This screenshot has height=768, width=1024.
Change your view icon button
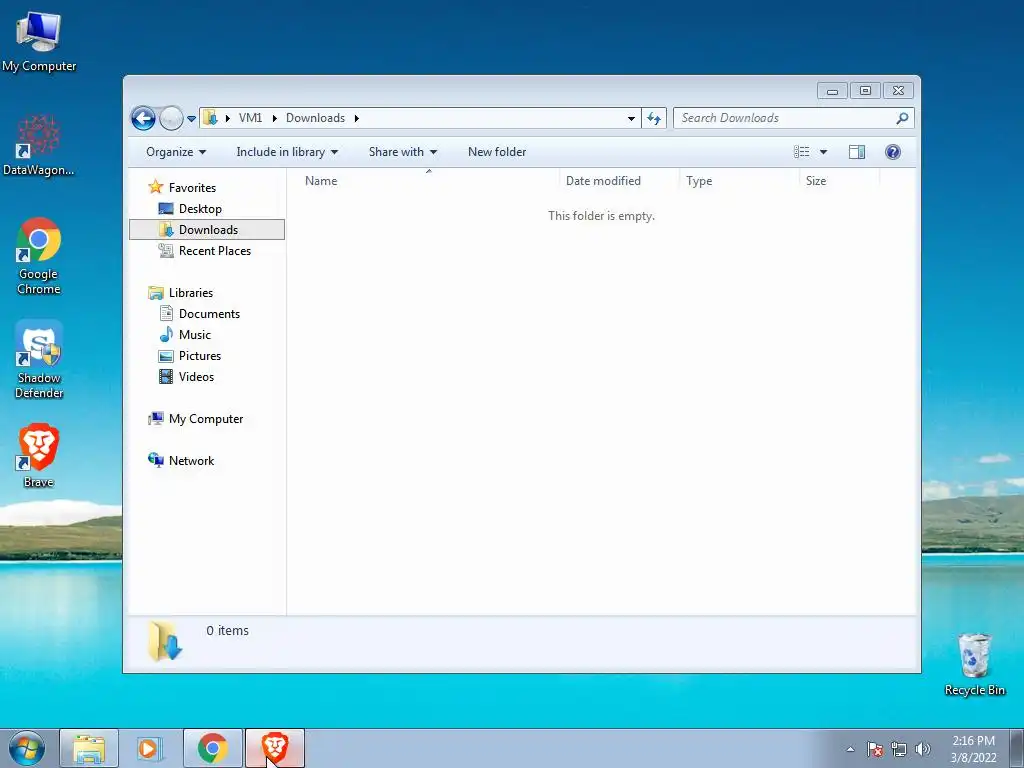coord(802,152)
